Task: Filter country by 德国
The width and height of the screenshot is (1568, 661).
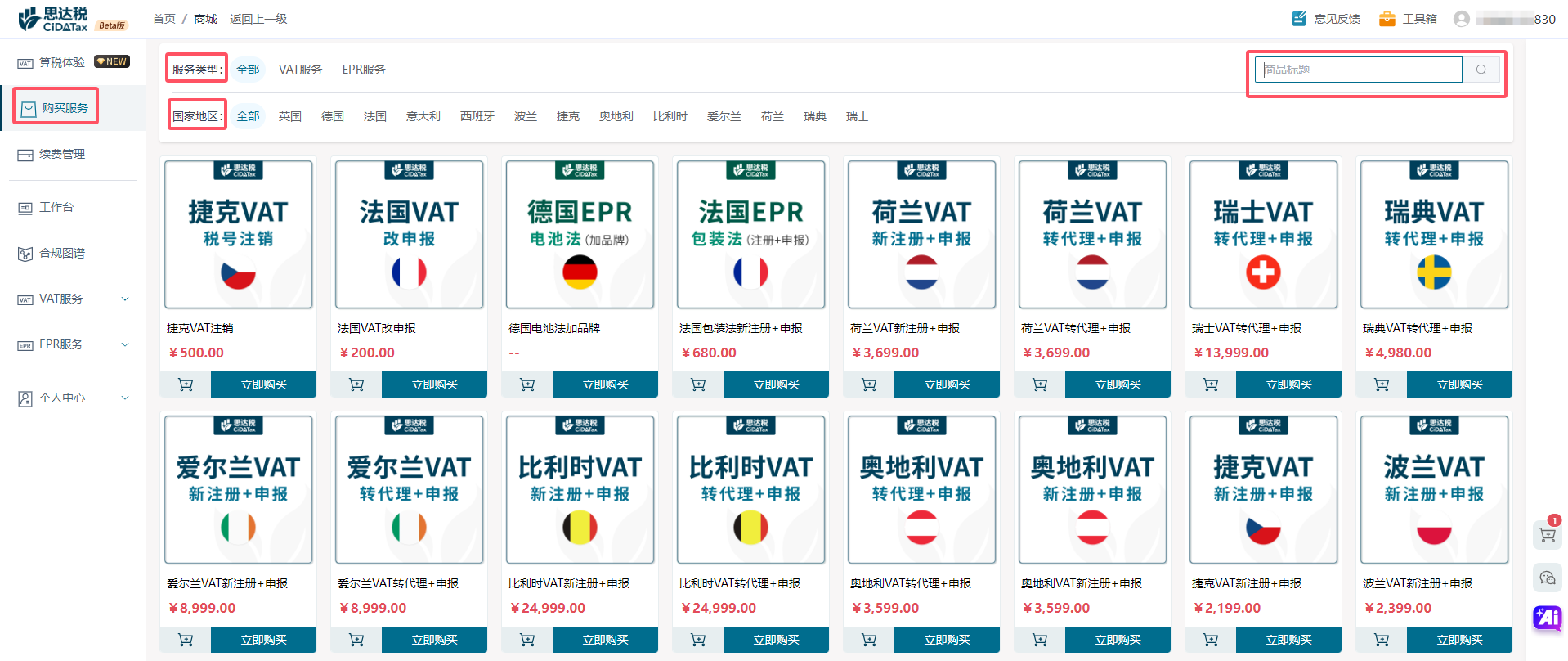Action: (333, 116)
